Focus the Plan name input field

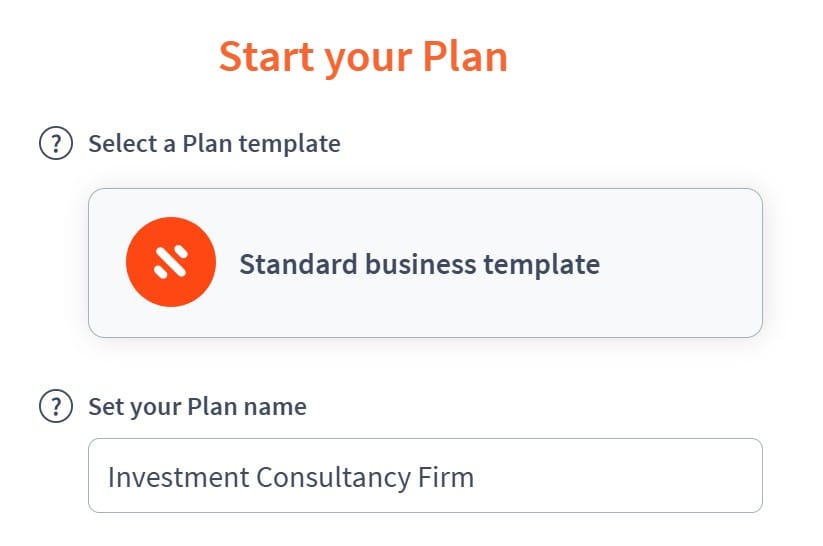point(425,476)
